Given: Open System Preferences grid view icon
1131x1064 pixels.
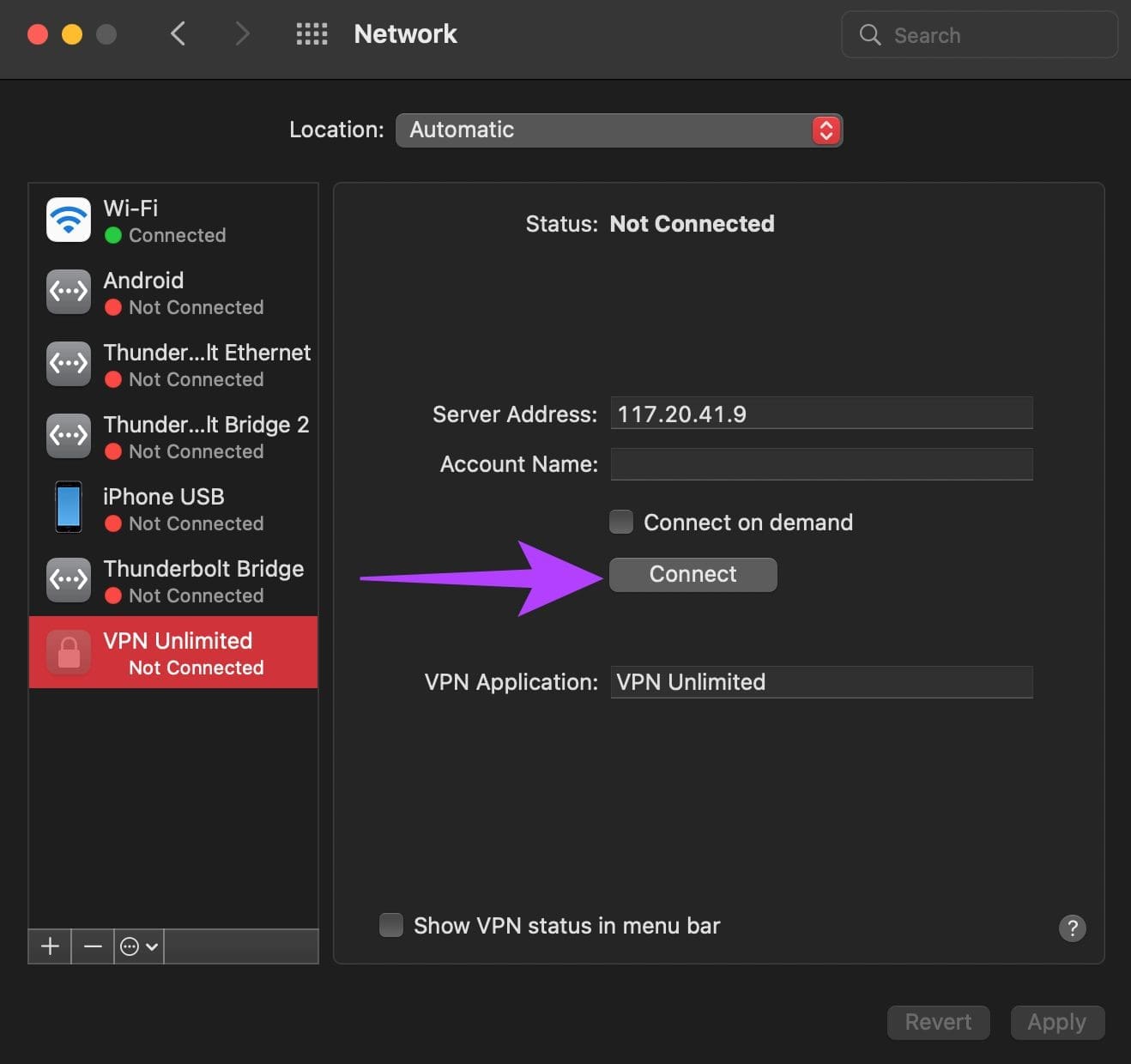Looking at the screenshot, I should (311, 33).
